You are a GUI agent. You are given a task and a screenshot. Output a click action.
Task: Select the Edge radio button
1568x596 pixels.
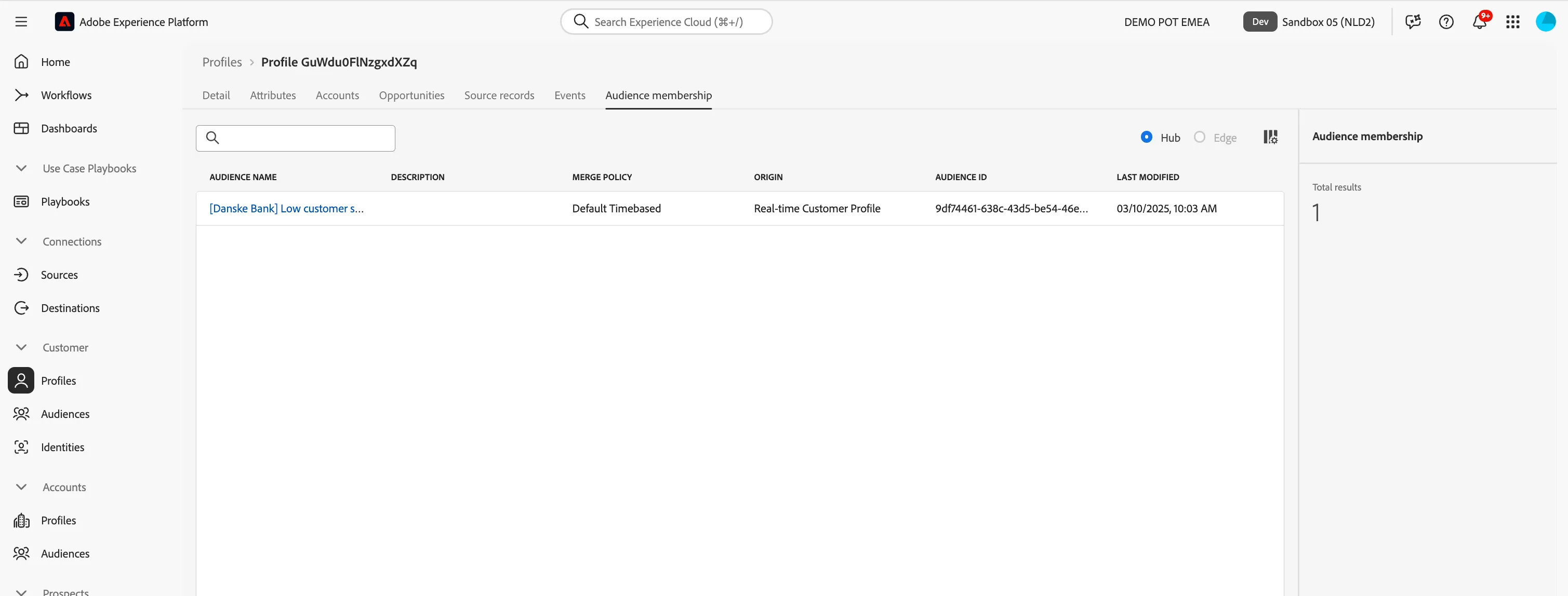[1199, 138]
